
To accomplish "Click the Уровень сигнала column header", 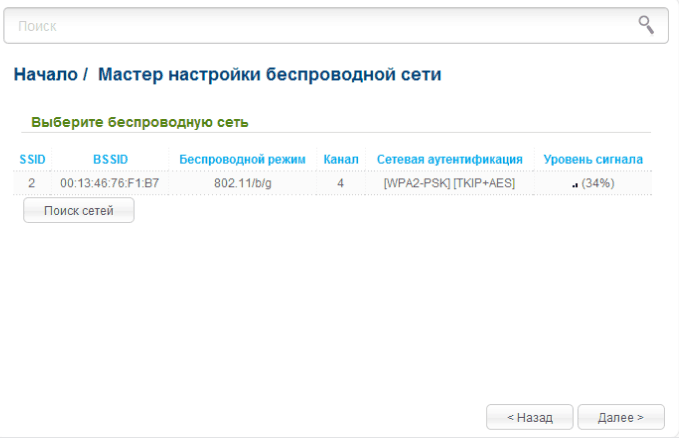I will point(593,159).
